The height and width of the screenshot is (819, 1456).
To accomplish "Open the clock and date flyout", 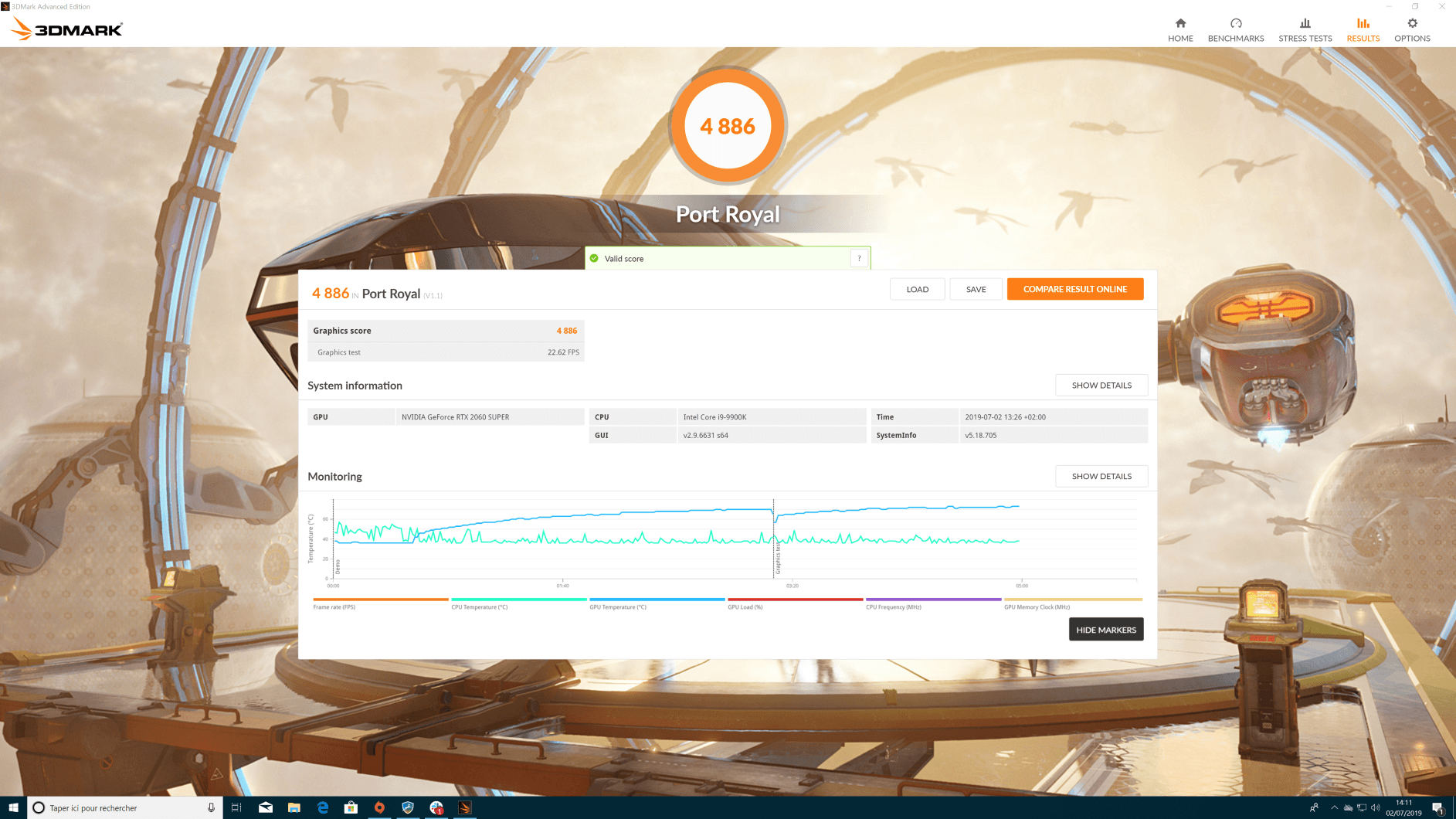I will (1403, 807).
